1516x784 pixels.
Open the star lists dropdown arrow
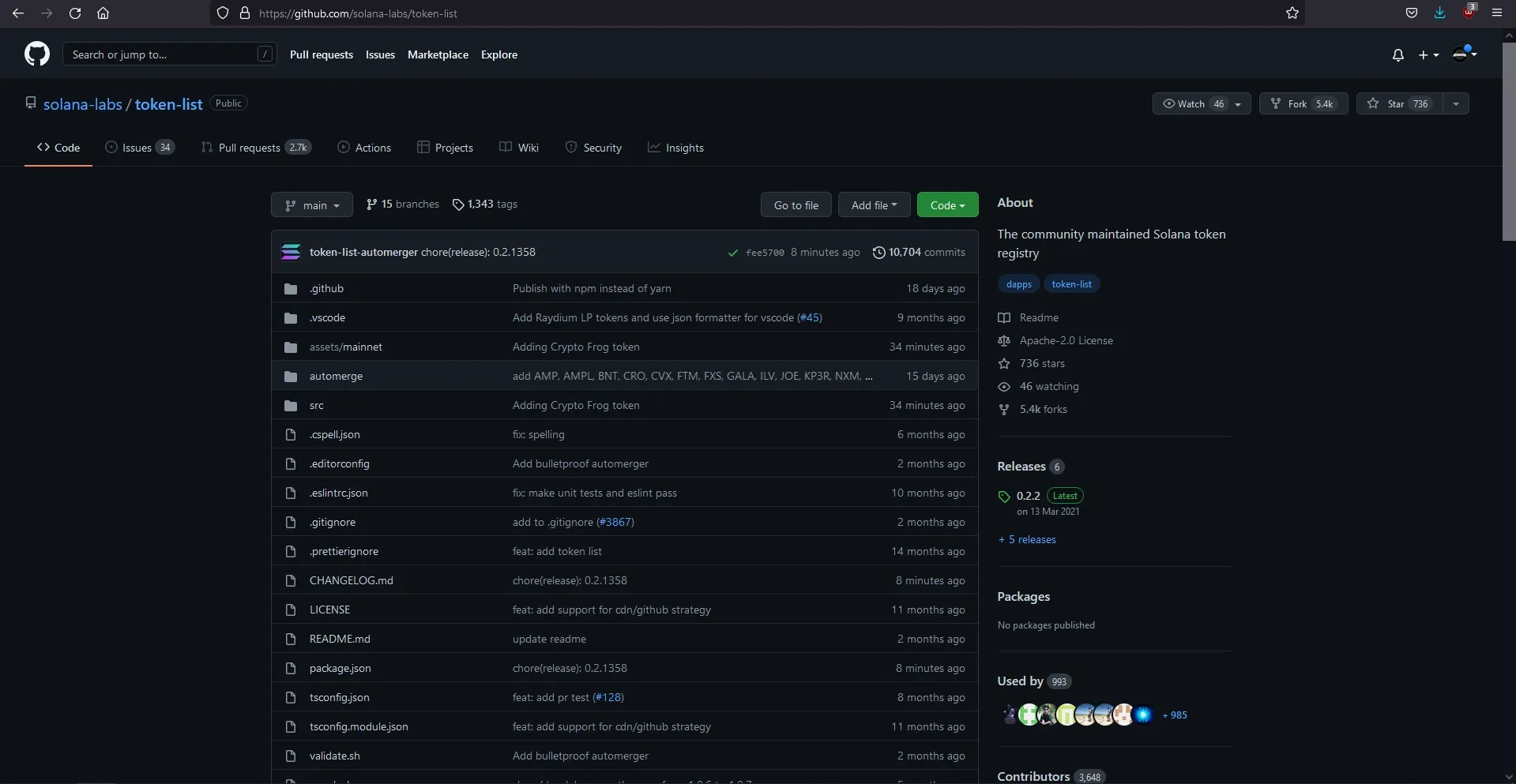click(1456, 103)
